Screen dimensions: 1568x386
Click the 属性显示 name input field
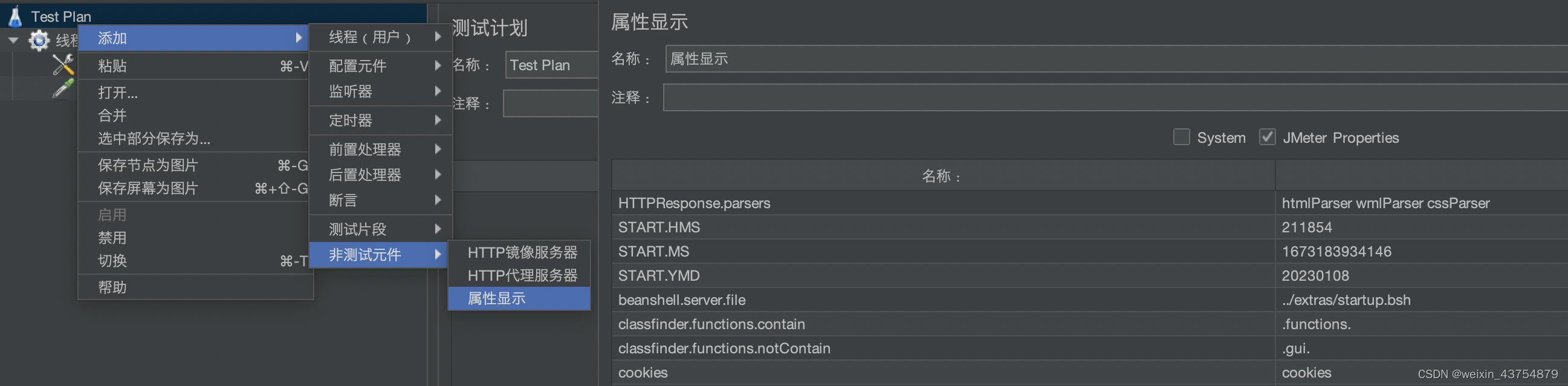tap(1096, 59)
